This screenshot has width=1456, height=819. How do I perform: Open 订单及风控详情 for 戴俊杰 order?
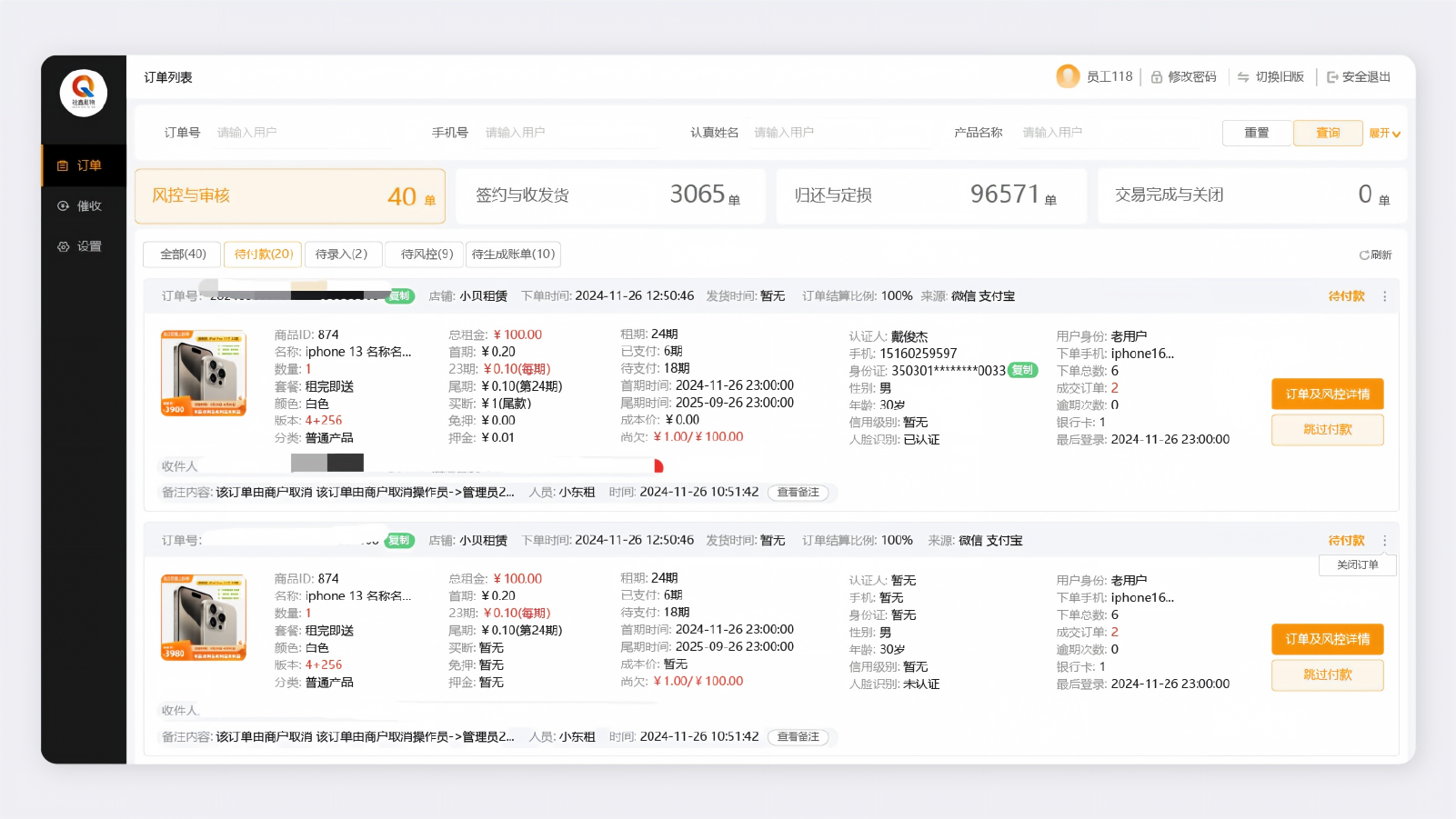[x=1328, y=395]
